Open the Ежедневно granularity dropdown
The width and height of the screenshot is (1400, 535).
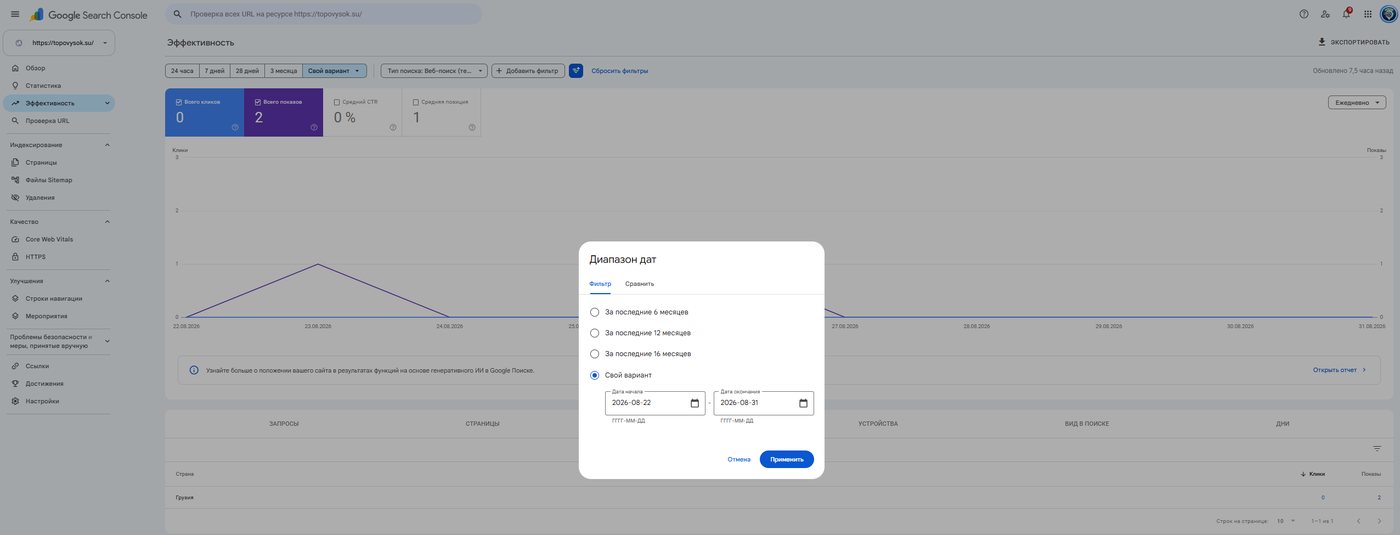(x=1357, y=102)
